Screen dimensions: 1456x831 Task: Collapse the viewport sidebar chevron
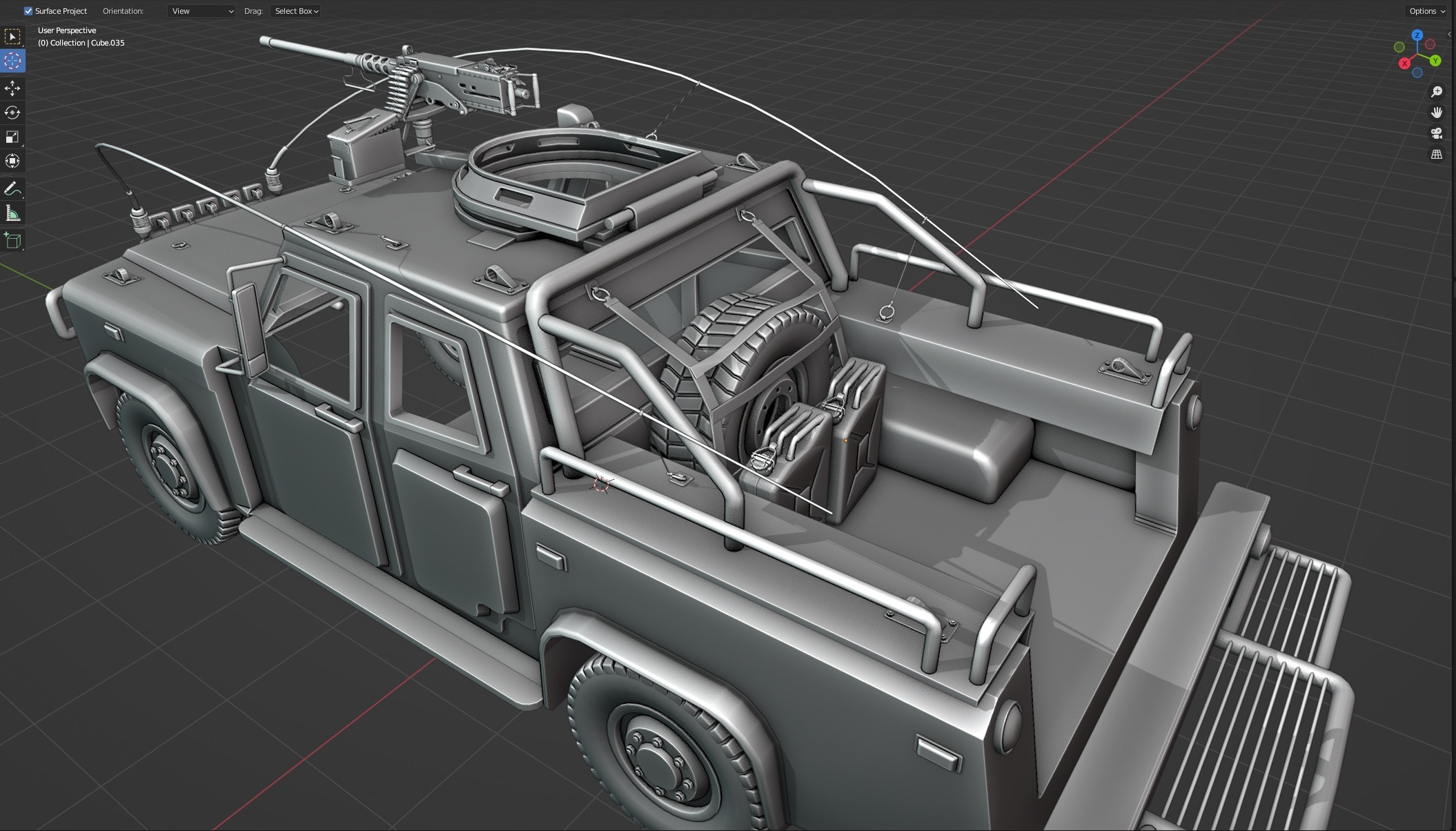coord(1450,33)
